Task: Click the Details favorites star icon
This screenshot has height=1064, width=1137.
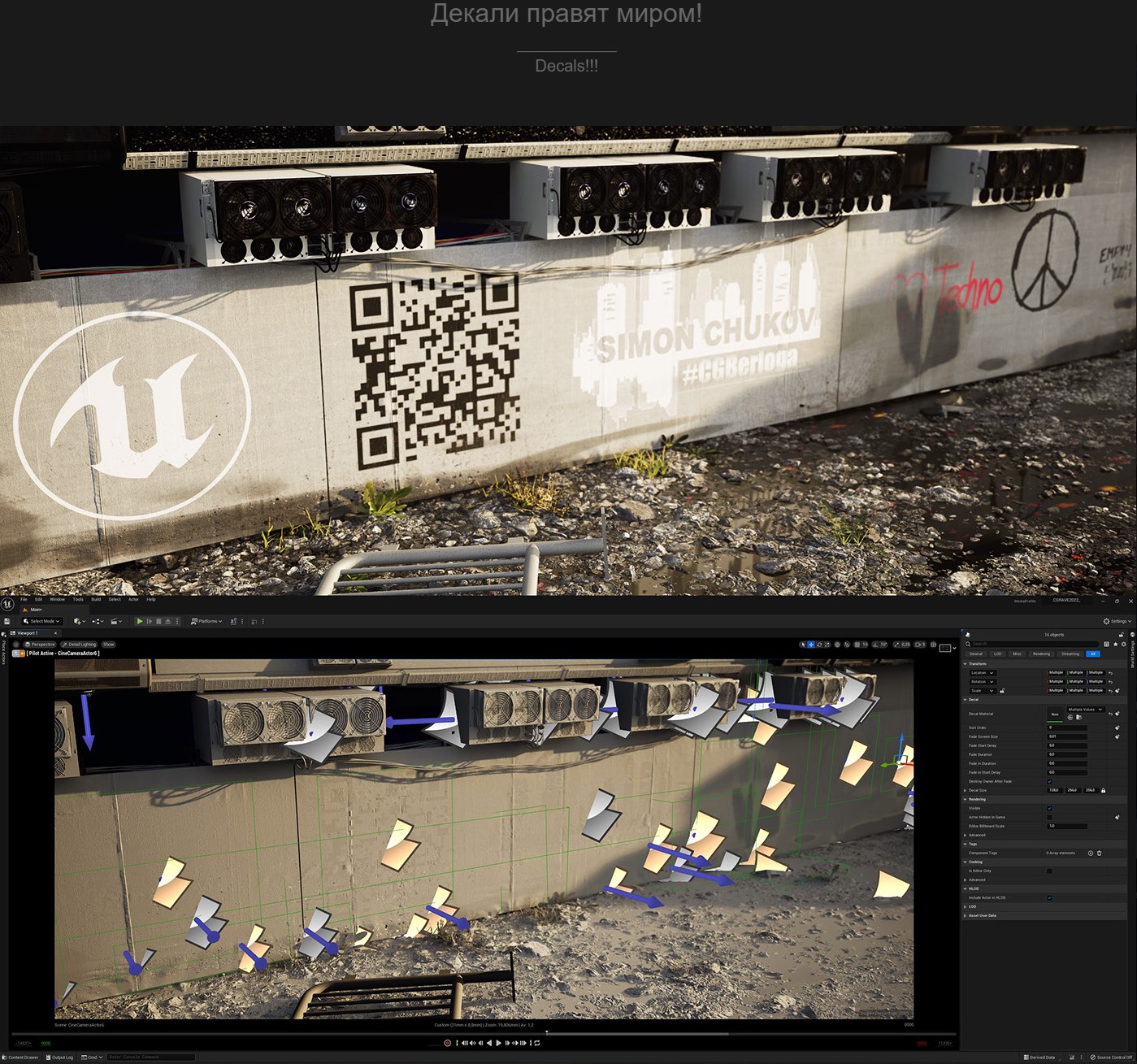Action: pos(1116,644)
